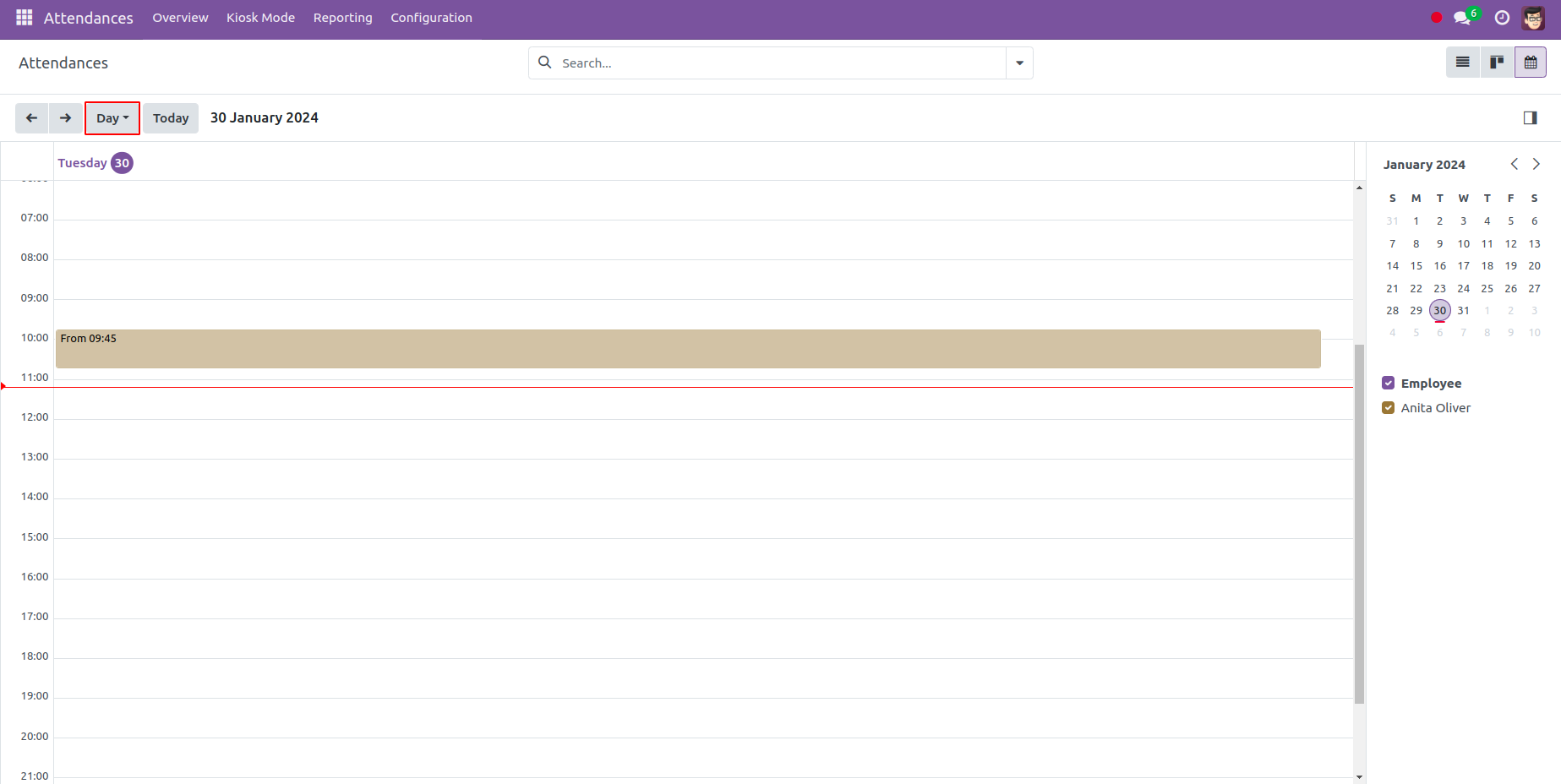Toggle the Employee filter checkbox
This screenshot has width=1561, height=784.
1388,383
